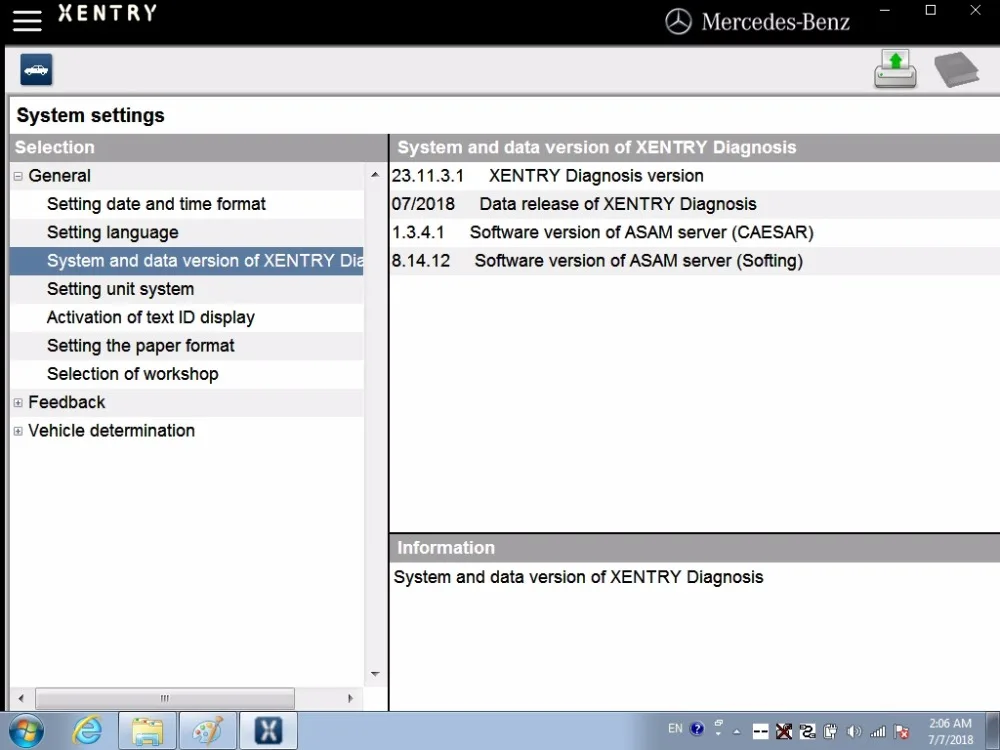Click the System settings heading
The height and width of the screenshot is (750, 1000).
click(91, 115)
